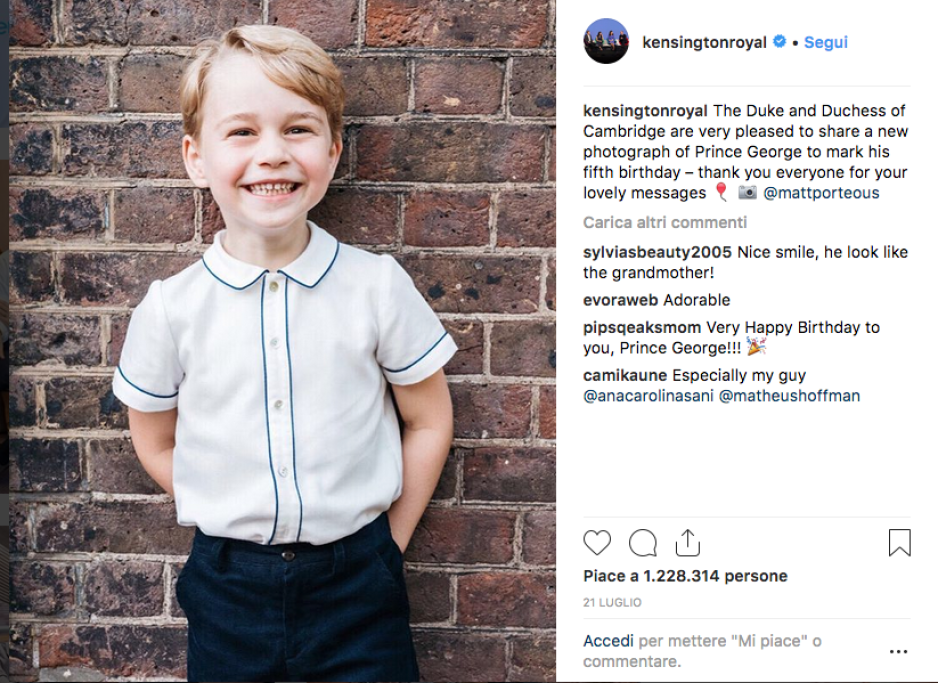
Task: Open camikaune's profile
Action: click(625, 376)
